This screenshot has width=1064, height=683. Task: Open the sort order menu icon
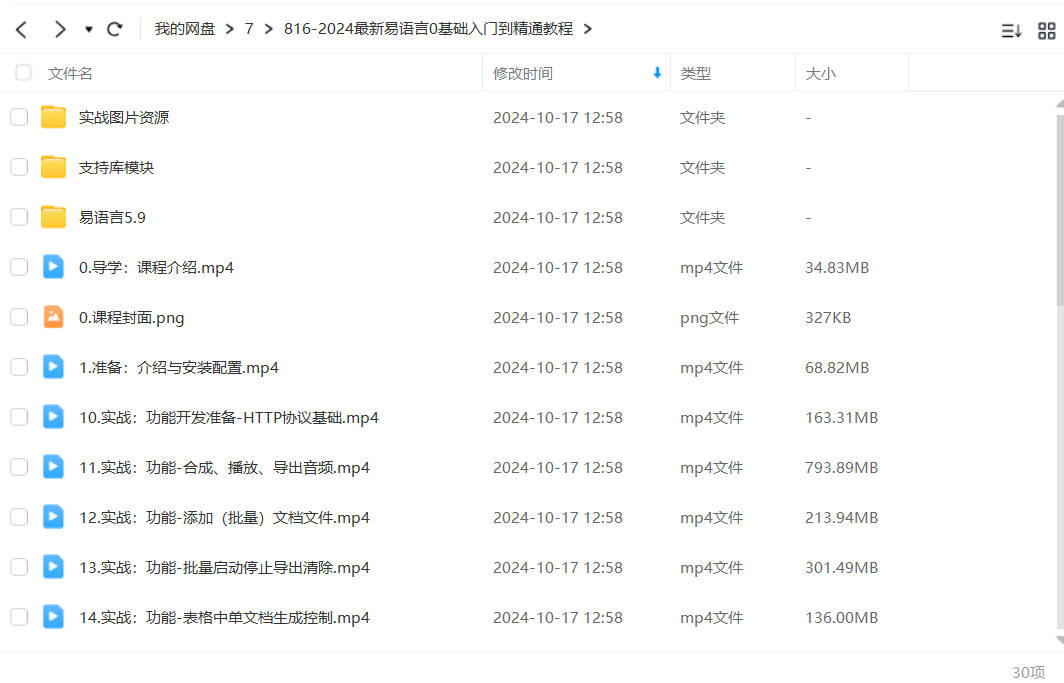[x=1011, y=31]
